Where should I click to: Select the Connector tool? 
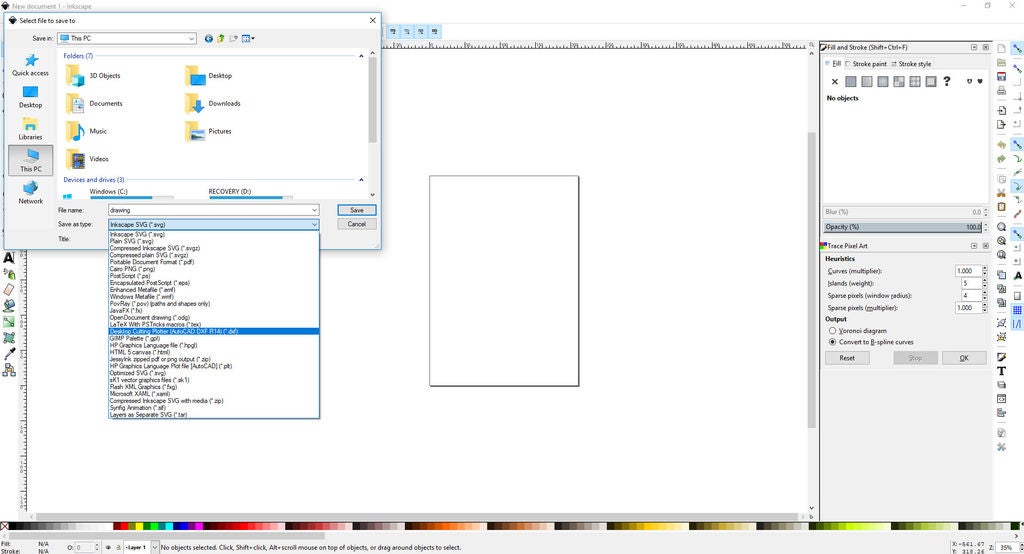(x=9, y=370)
